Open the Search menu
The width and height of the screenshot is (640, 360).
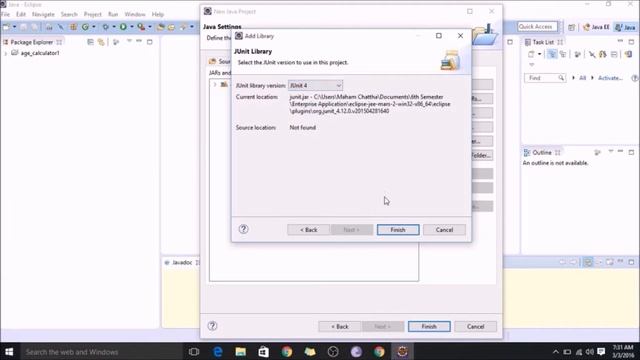pyautogui.click(x=69, y=14)
